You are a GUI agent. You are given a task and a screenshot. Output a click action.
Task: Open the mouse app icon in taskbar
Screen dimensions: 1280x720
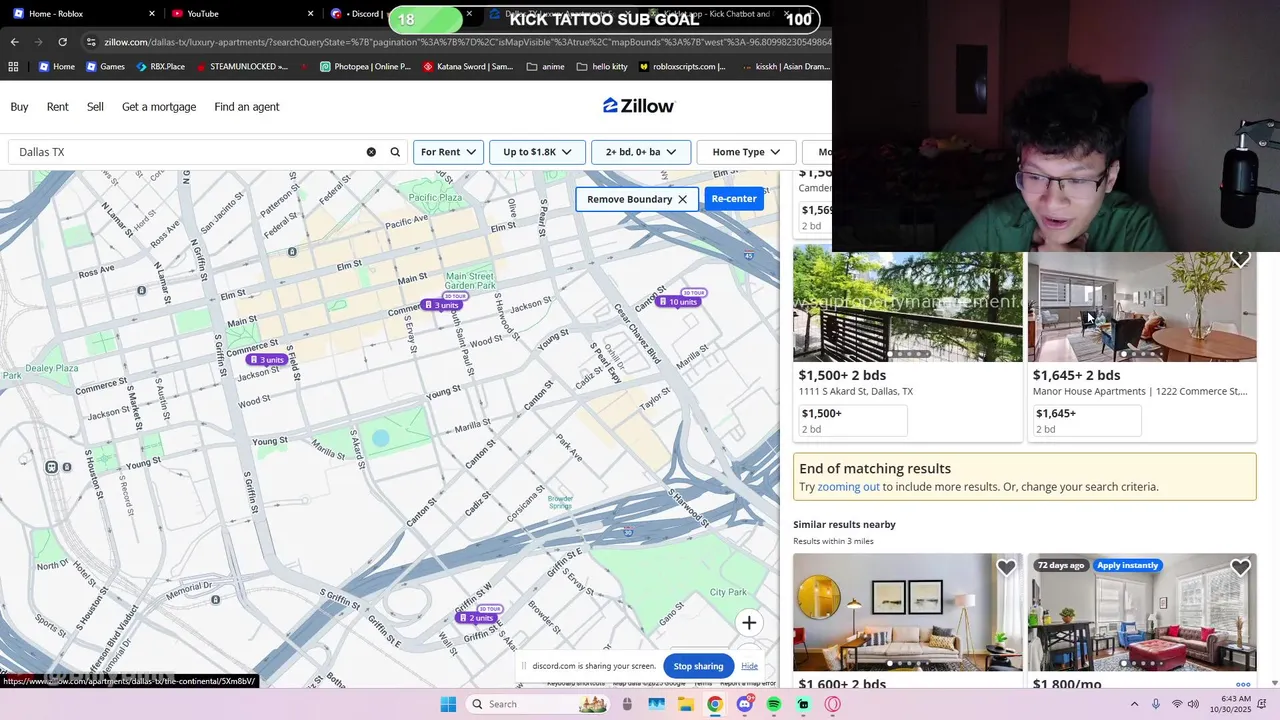[628, 704]
